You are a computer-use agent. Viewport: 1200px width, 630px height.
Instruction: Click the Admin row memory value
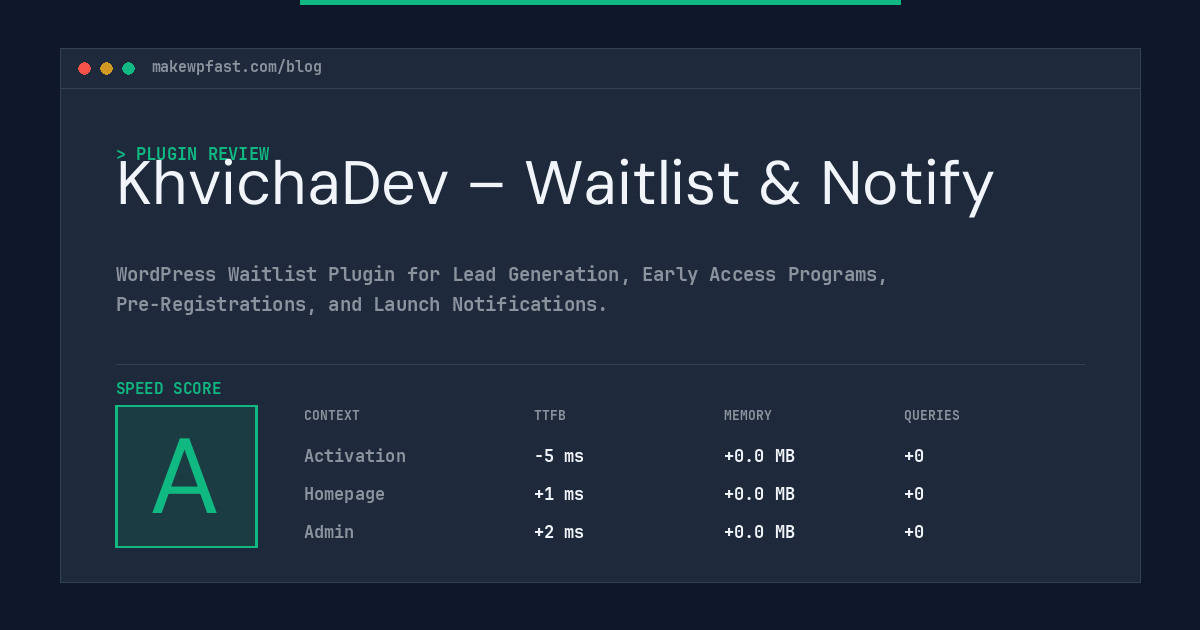point(759,532)
